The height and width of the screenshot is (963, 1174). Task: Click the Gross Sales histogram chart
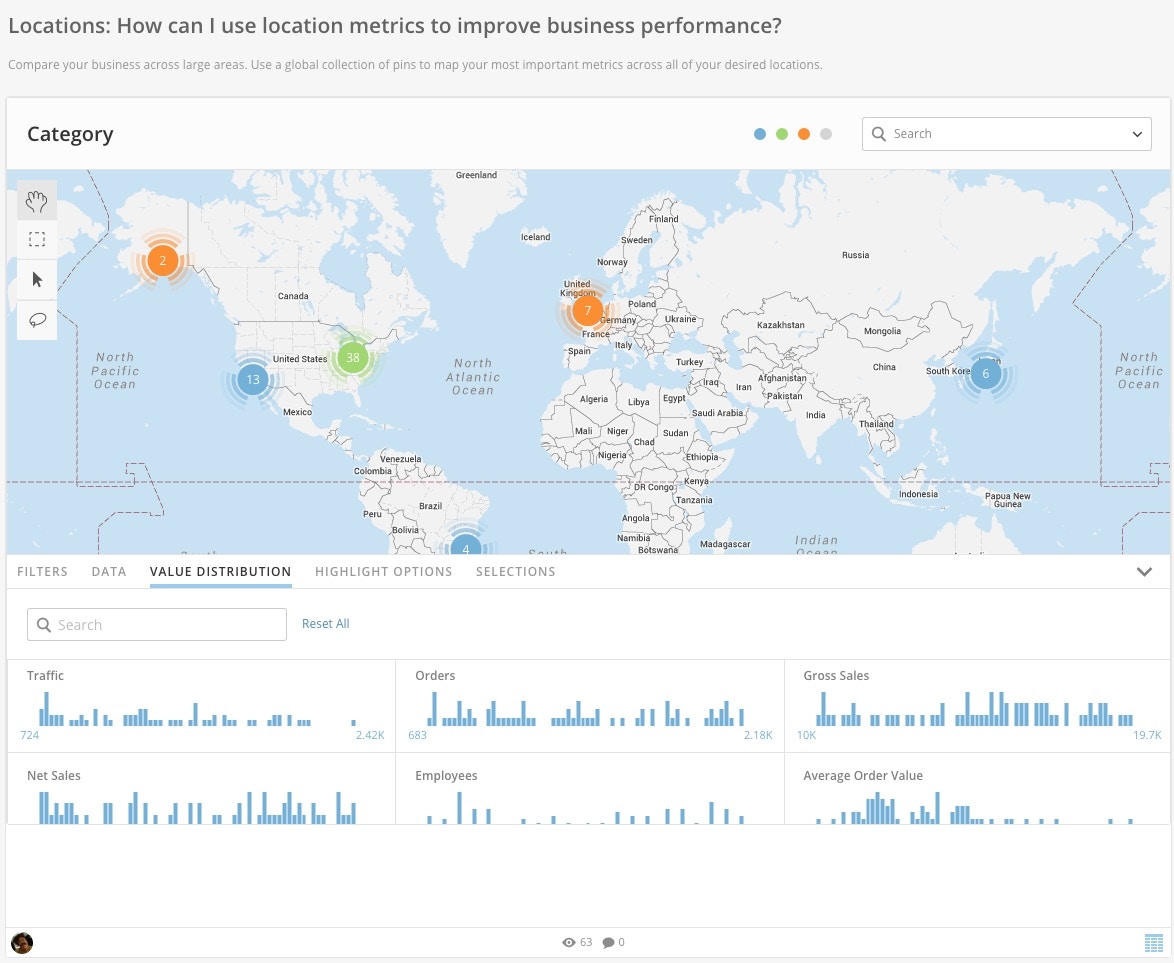click(x=974, y=708)
